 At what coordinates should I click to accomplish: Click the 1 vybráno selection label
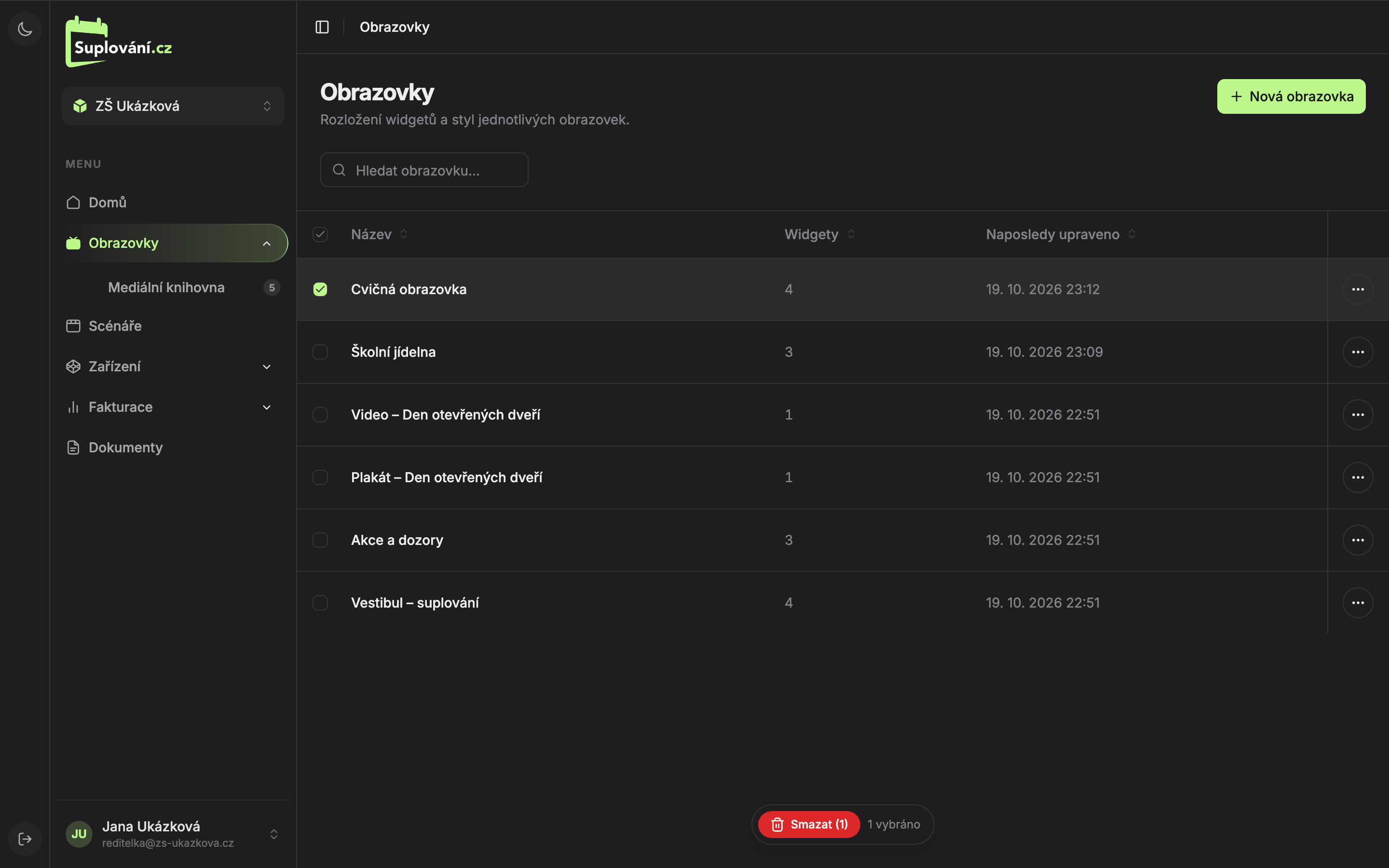click(x=894, y=825)
